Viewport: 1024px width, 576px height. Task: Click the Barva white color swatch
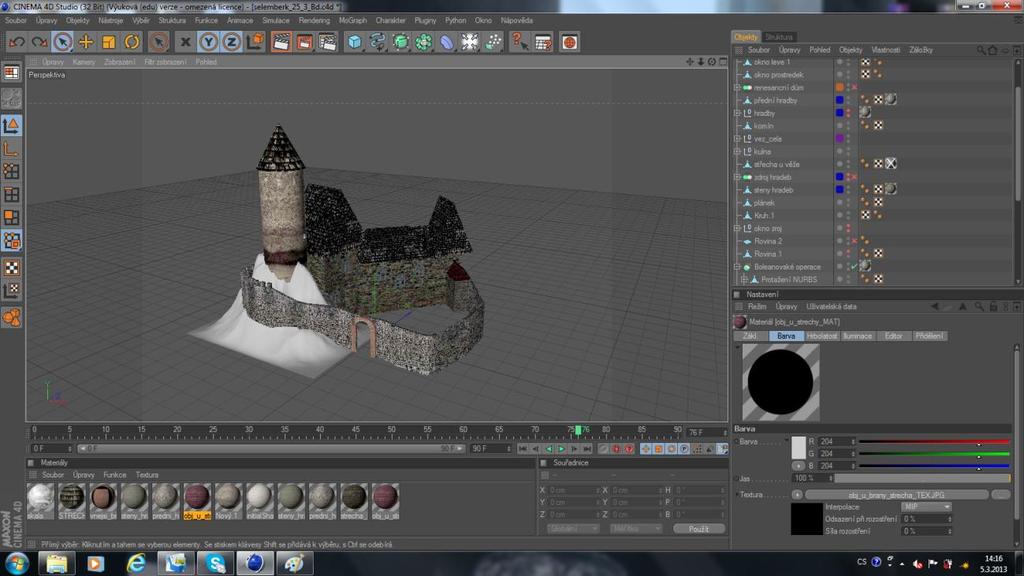click(799, 447)
